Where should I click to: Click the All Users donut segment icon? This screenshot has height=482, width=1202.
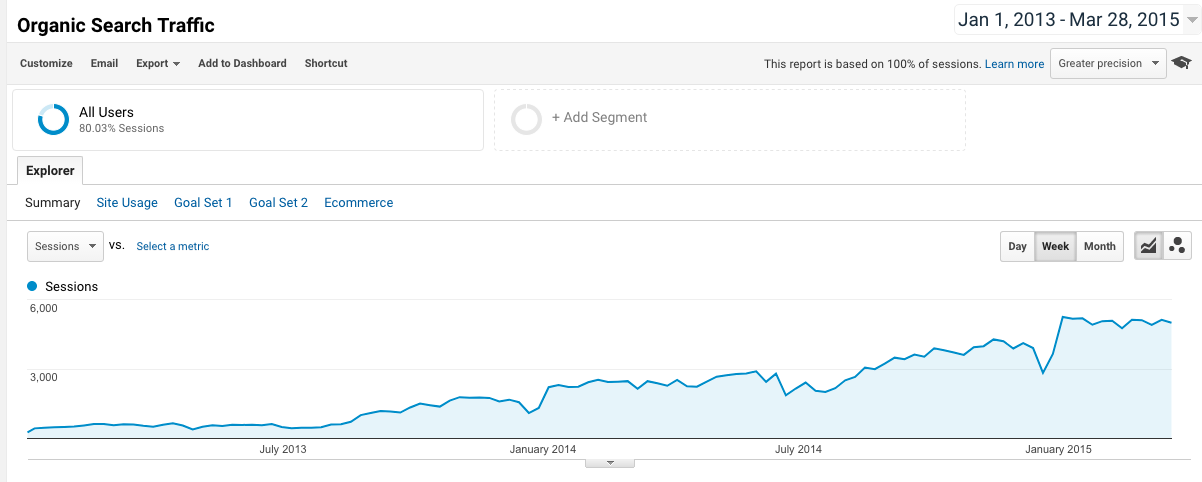coord(53,119)
